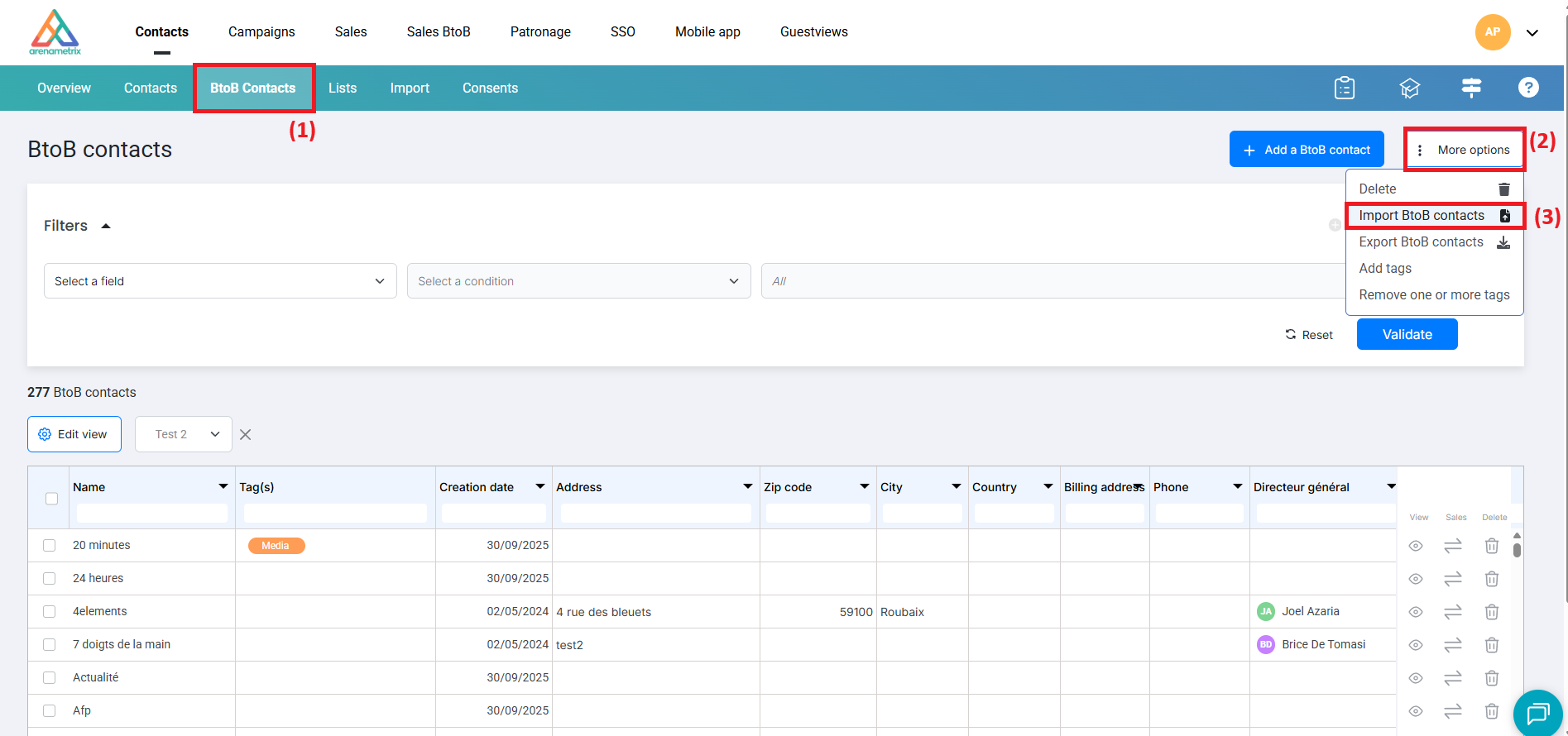The width and height of the screenshot is (1568, 736).
Task: Click the signpost icon in toolbar
Action: (1471, 88)
